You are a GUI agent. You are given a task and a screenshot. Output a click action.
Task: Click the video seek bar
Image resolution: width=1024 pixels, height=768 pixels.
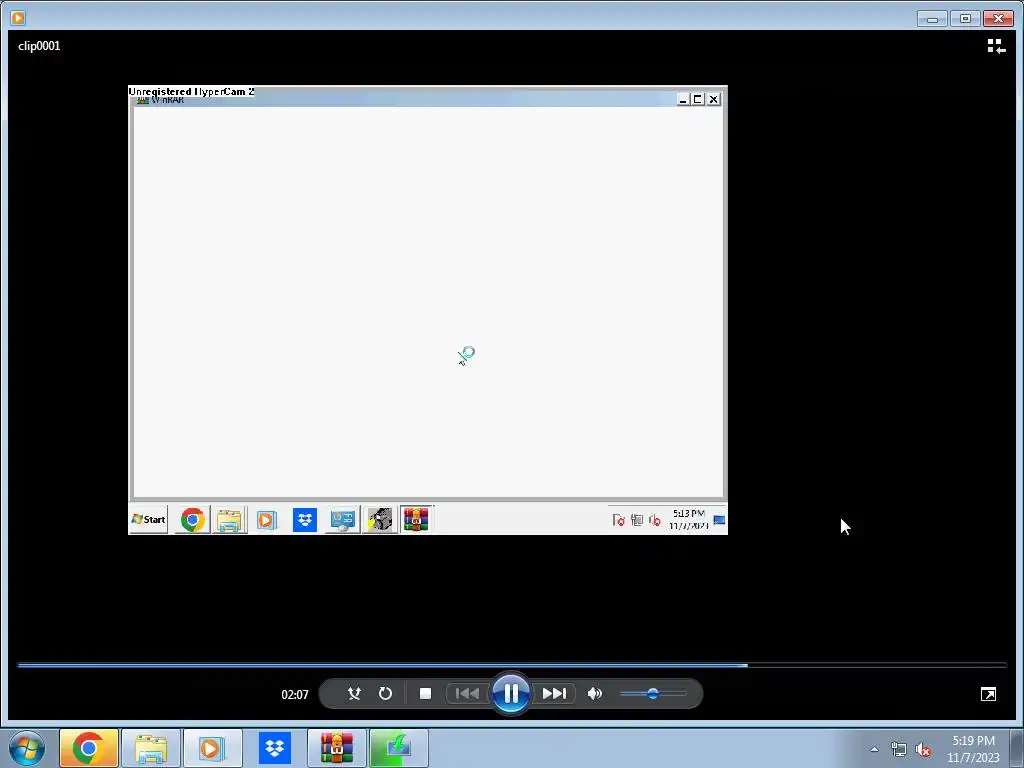click(512, 665)
